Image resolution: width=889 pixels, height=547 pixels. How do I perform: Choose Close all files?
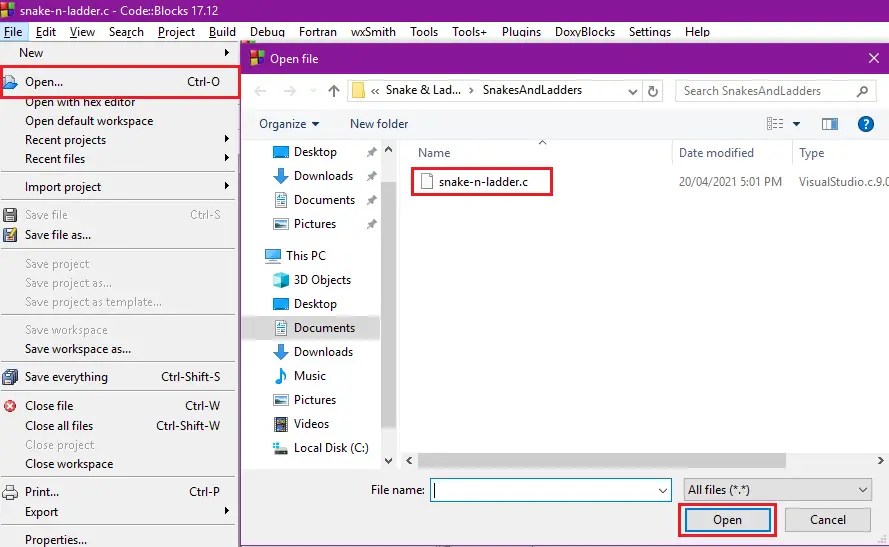point(59,426)
